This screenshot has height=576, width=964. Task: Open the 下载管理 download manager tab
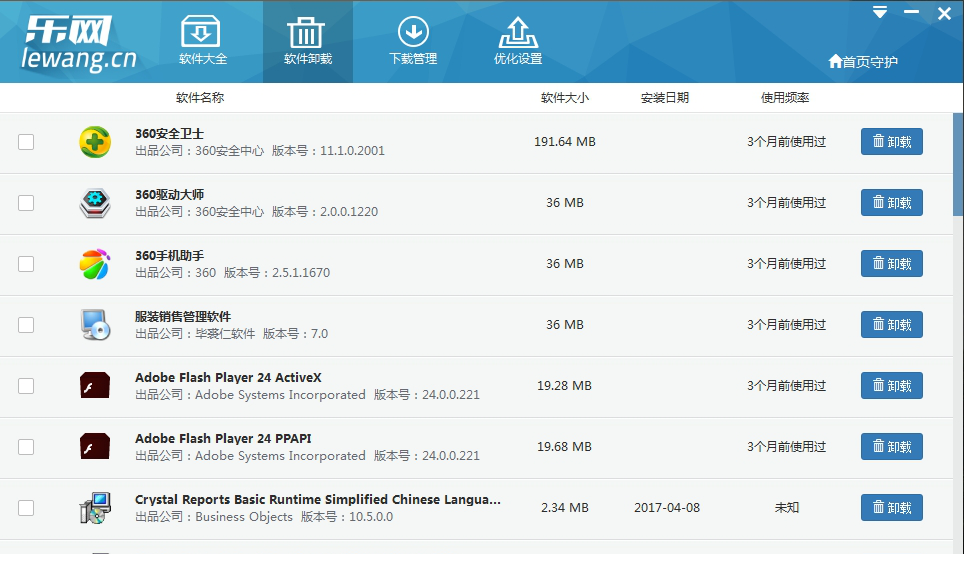pyautogui.click(x=413, y=41)
